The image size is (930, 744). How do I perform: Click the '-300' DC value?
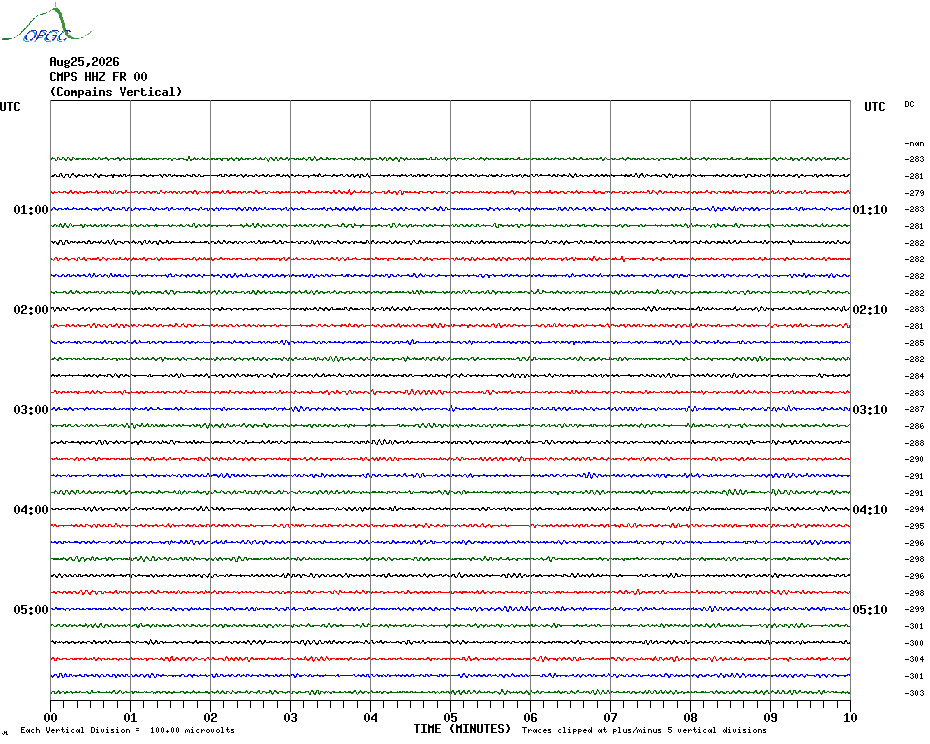click(x=915, y=643)
